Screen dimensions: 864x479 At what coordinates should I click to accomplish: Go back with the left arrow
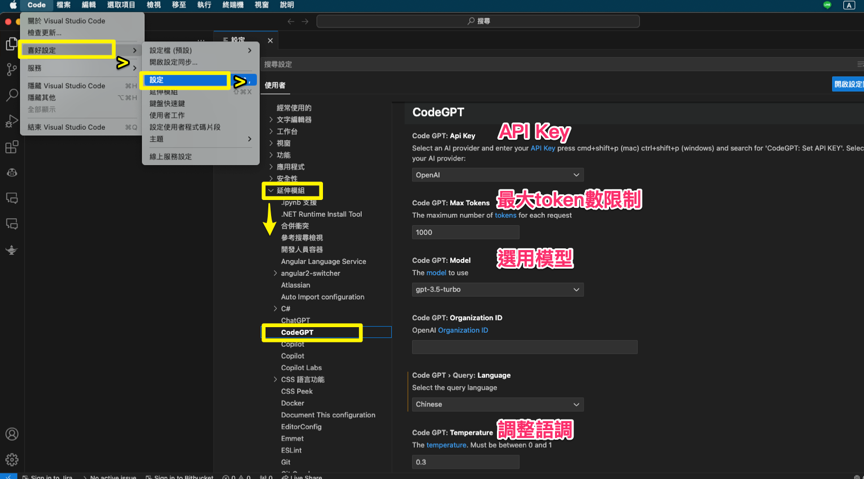click(291, 21)
